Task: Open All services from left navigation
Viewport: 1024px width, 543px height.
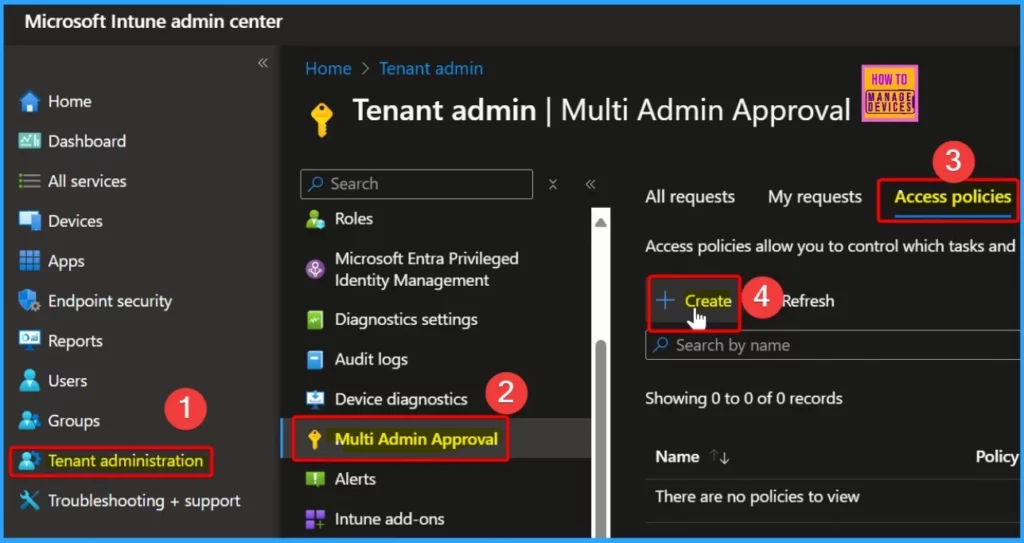Action: [x=87, y=181]
